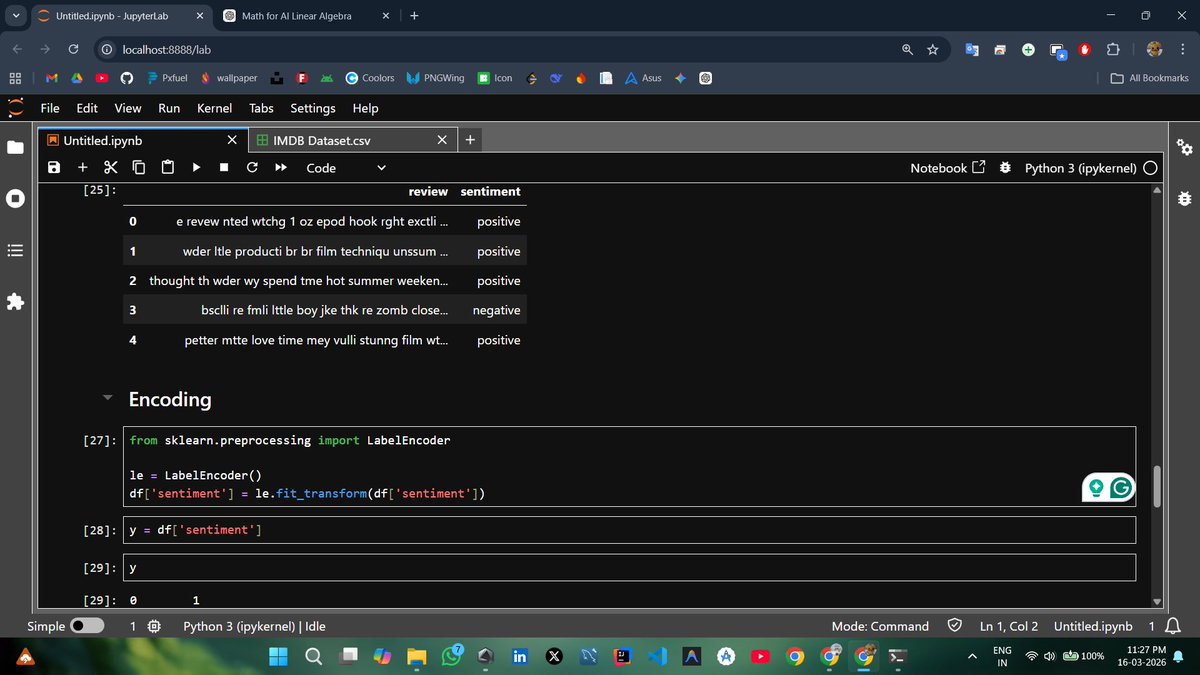Click the shield trust icon in status bar
1200x675 pixels.
click(x=955, y=626)
